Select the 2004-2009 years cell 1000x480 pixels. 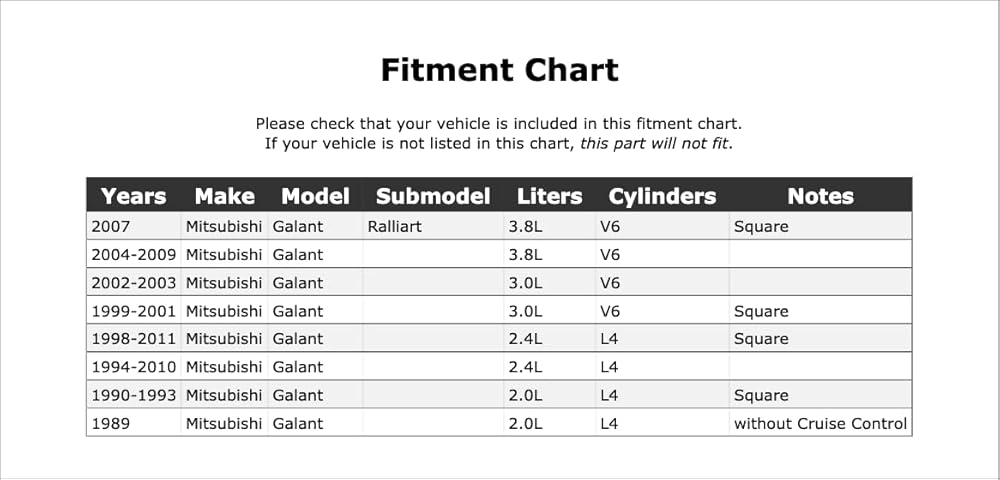coord(133,255)
